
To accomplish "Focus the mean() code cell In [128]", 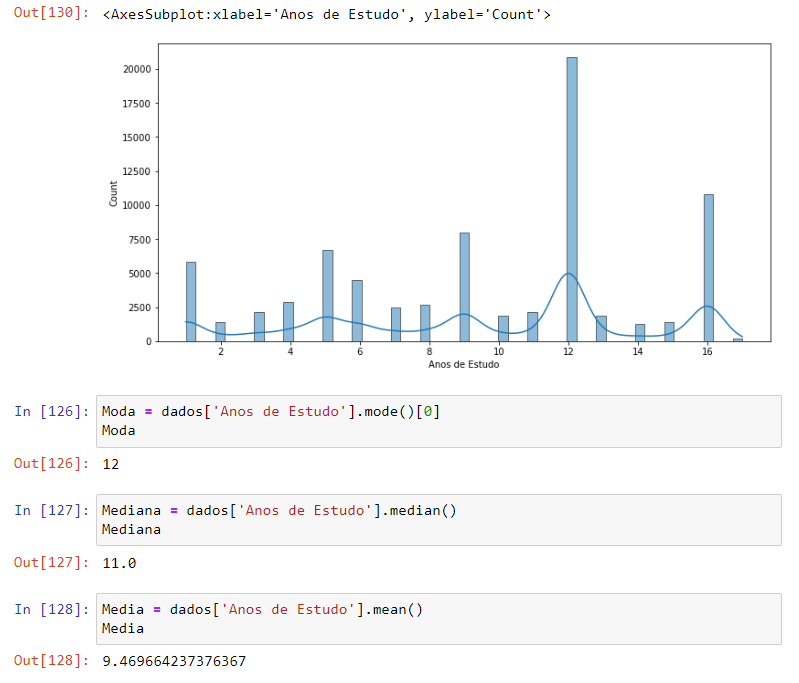I will (438, 619).
